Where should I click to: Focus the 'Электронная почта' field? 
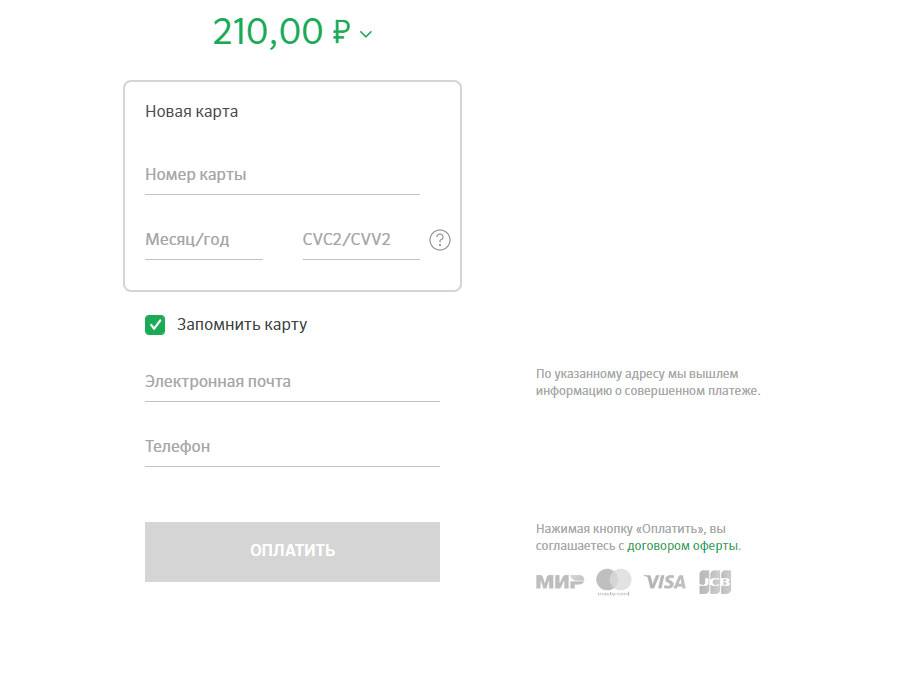point(292,382)
